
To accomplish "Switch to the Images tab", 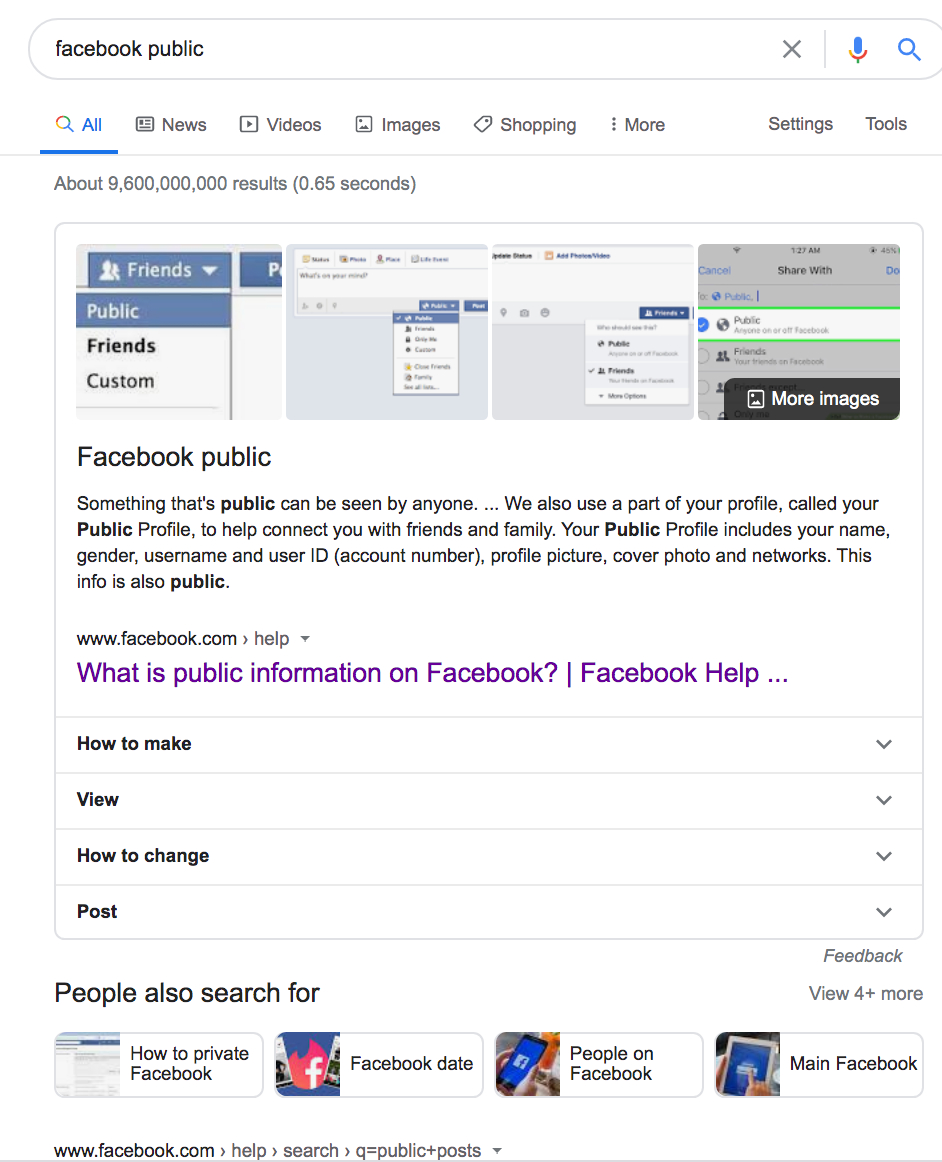I will tap(398, 124).
